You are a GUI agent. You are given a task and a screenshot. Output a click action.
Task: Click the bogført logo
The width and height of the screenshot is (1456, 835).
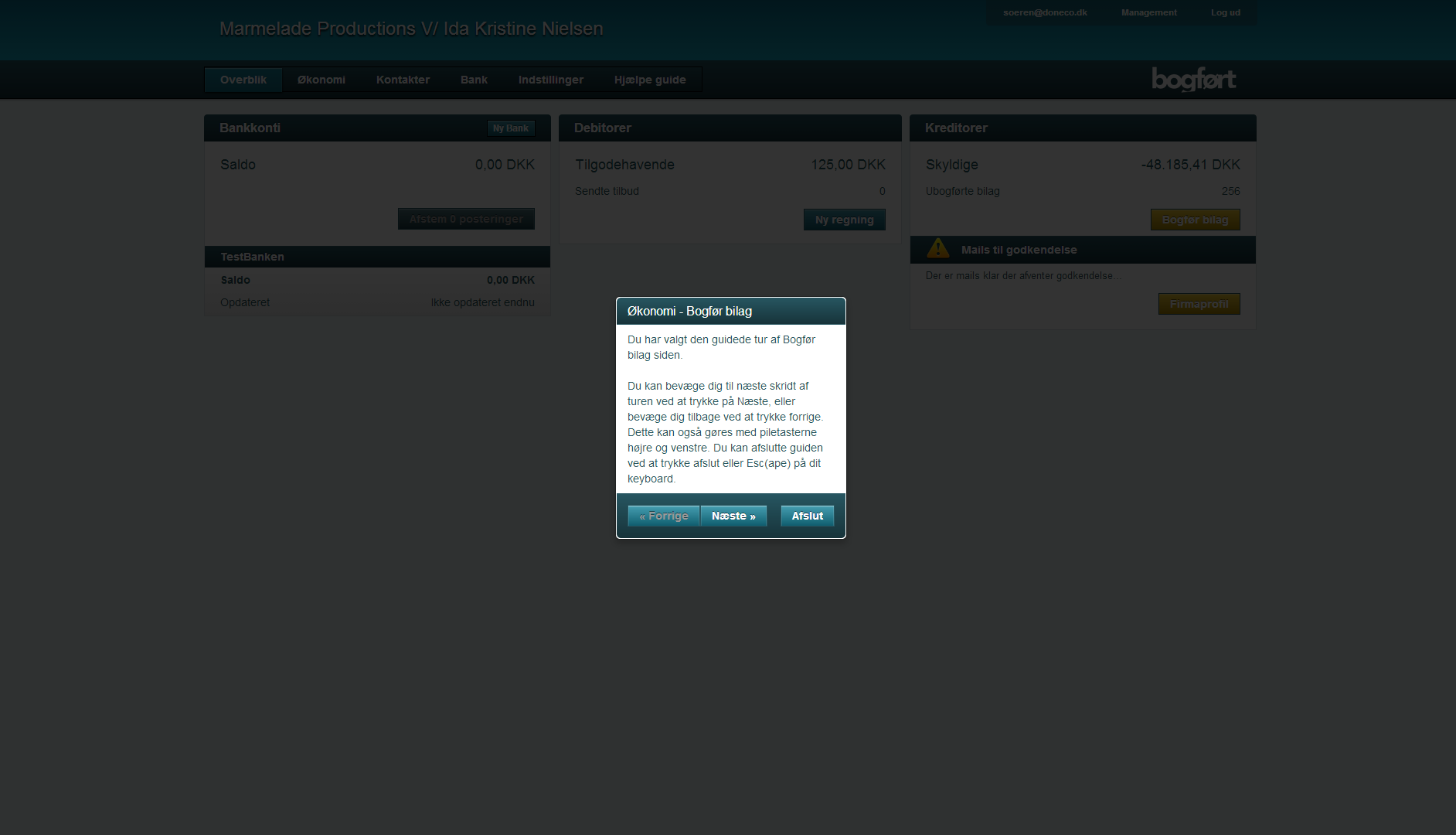pos(1193,79)
